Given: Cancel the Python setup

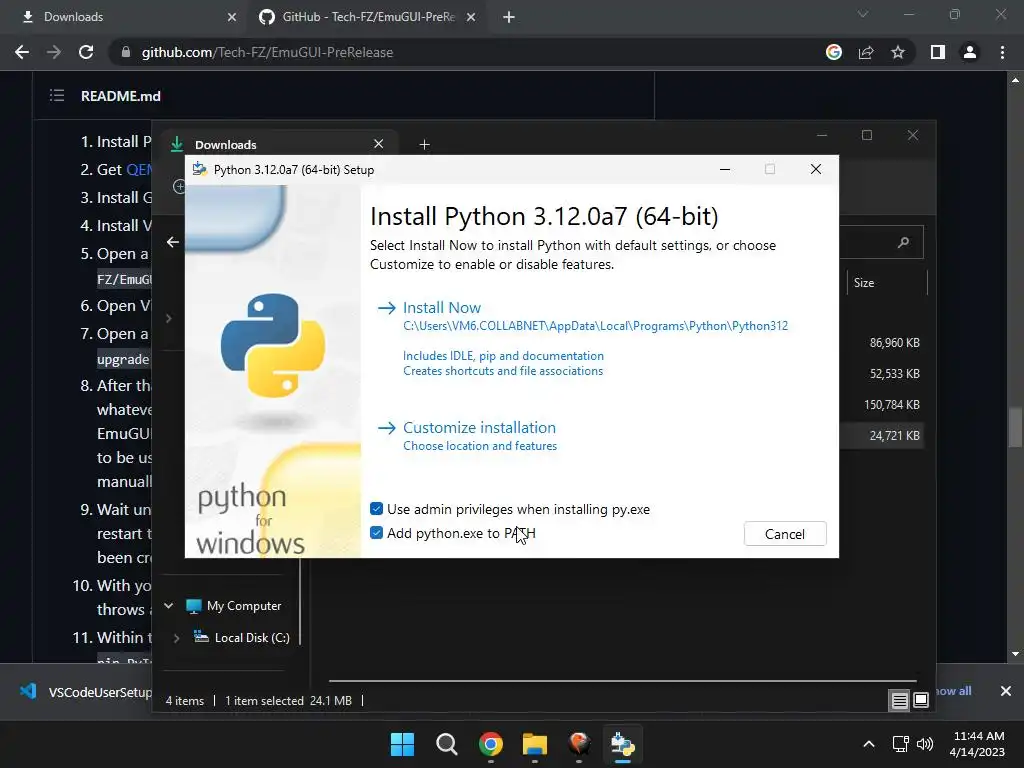Looking at the screenshot, I should (785, 534).
